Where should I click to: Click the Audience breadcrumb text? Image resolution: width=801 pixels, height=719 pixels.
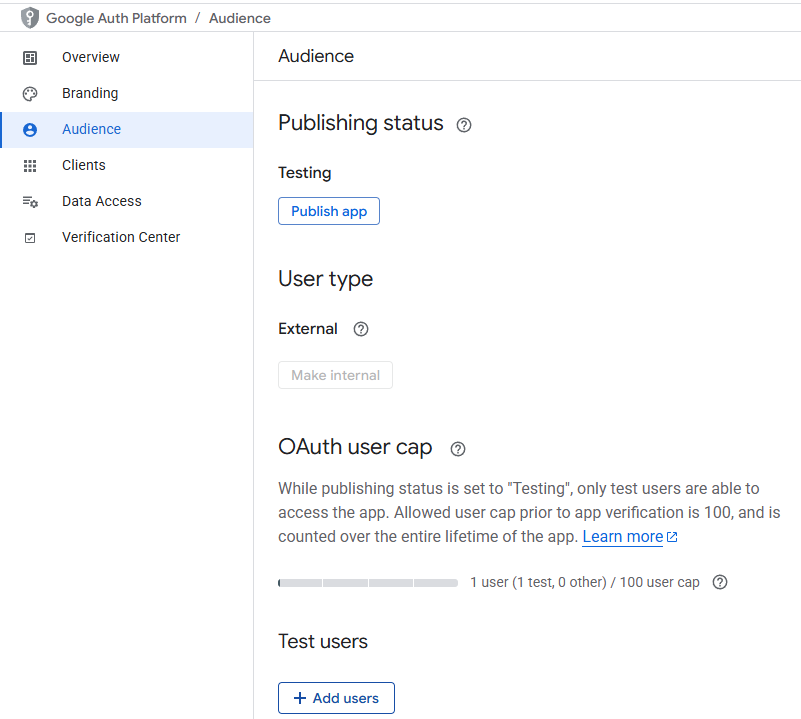tap(240, 18)
